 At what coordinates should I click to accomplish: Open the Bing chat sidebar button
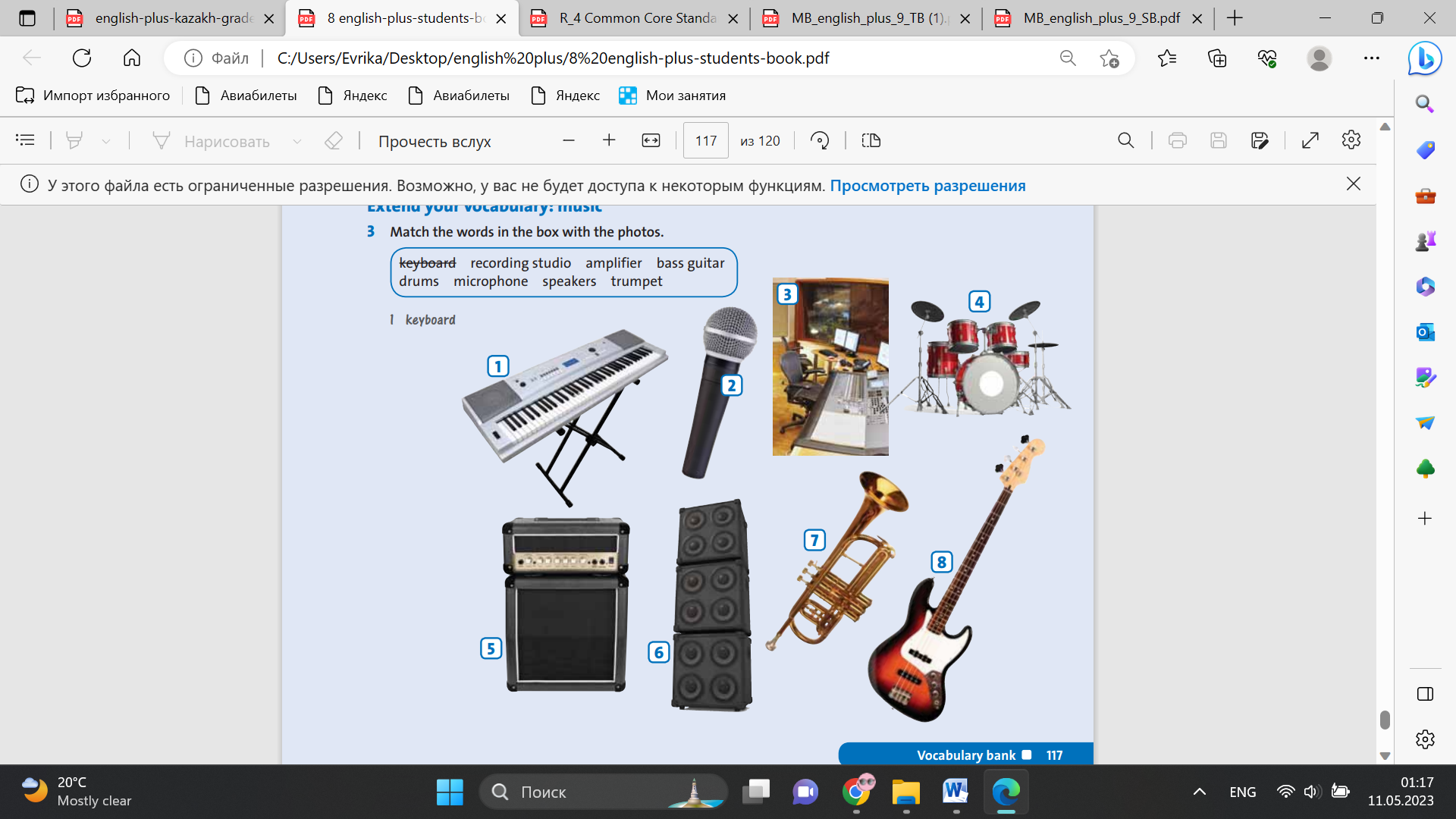click(x=1424, y=58)
